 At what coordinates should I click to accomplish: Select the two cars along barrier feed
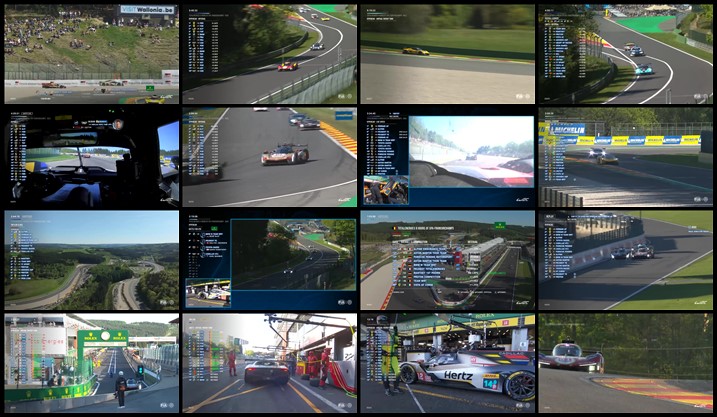(625, 260)
